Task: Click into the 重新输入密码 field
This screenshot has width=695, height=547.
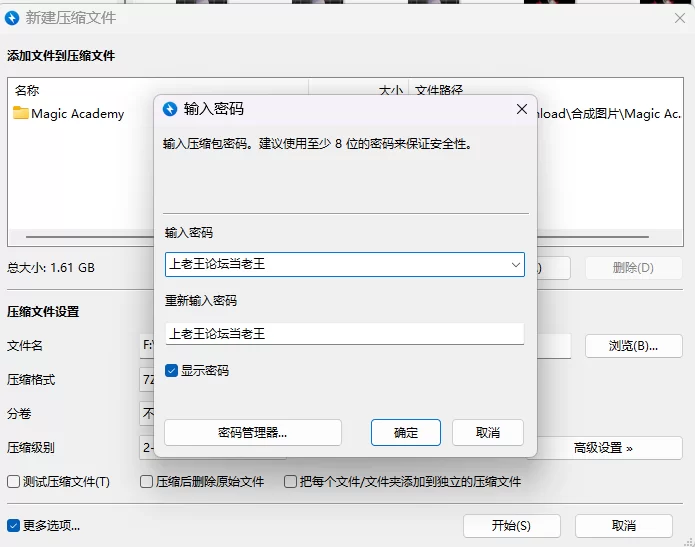Action: 345,334
